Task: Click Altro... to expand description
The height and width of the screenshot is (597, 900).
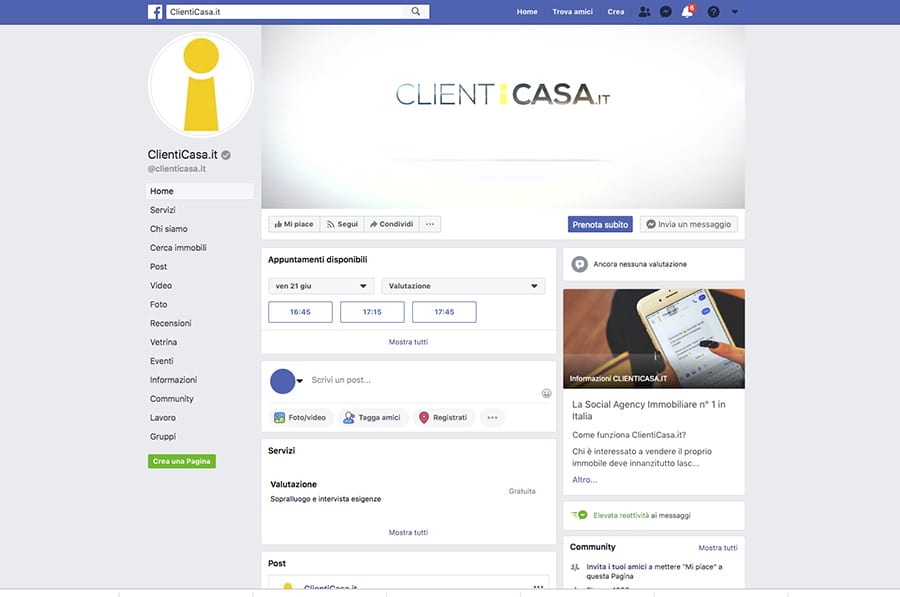Action: [585, 480]
